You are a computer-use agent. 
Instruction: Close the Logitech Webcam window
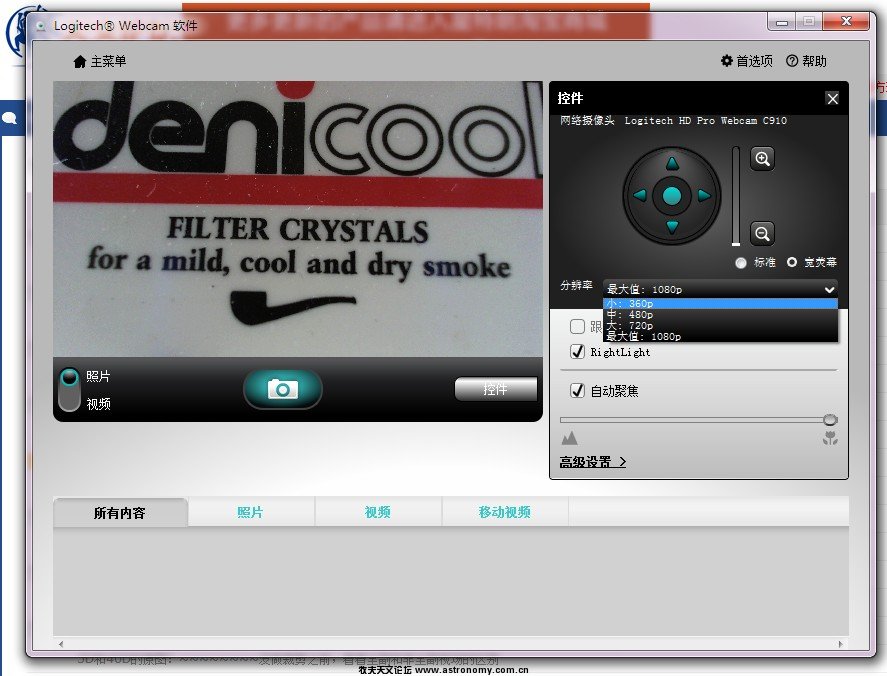click(x=846, y=21)
